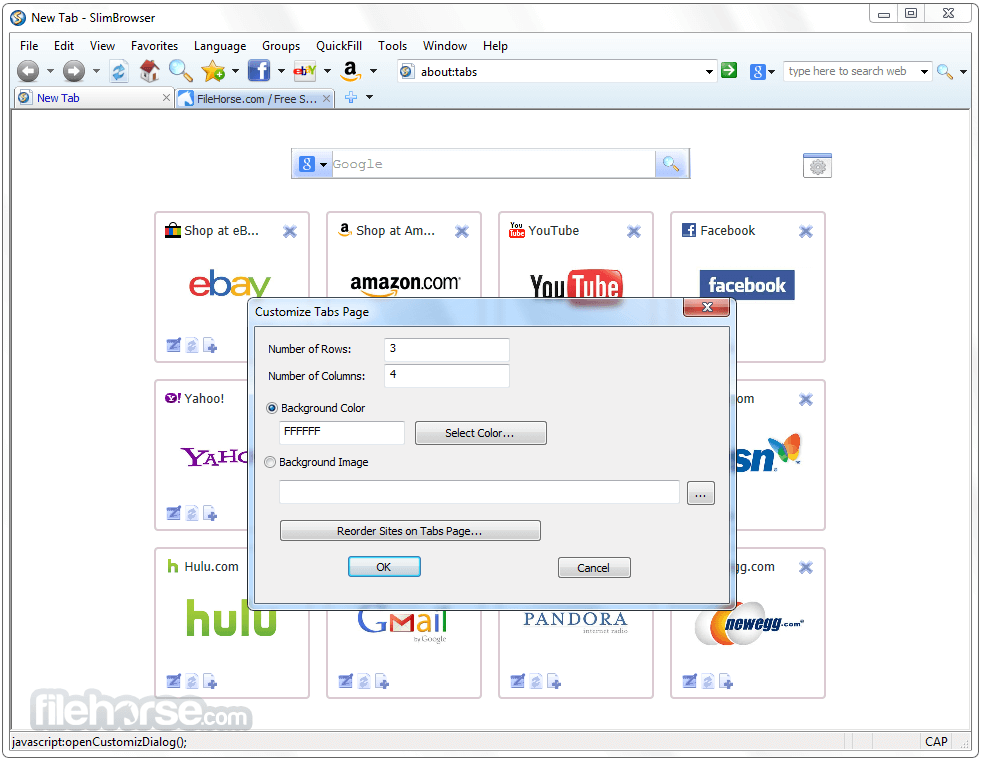Click the Number of Rows field
Viewport: 982px width, 761px height.
447,349
